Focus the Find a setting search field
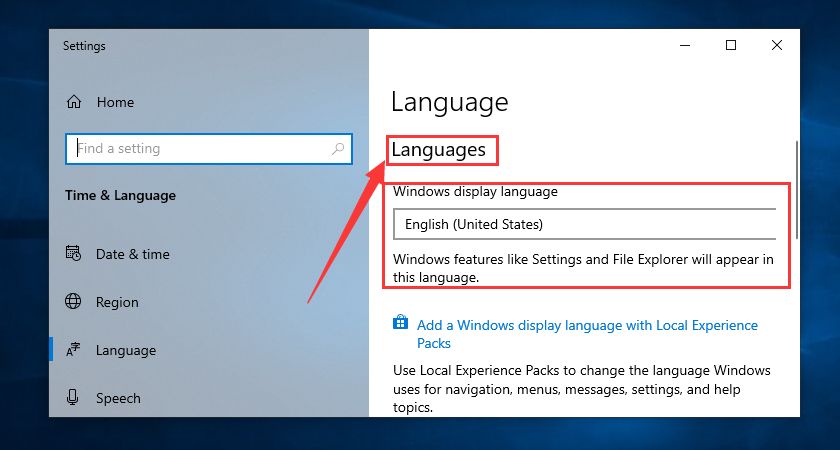 pyautogui.click(x=209, y=148)
